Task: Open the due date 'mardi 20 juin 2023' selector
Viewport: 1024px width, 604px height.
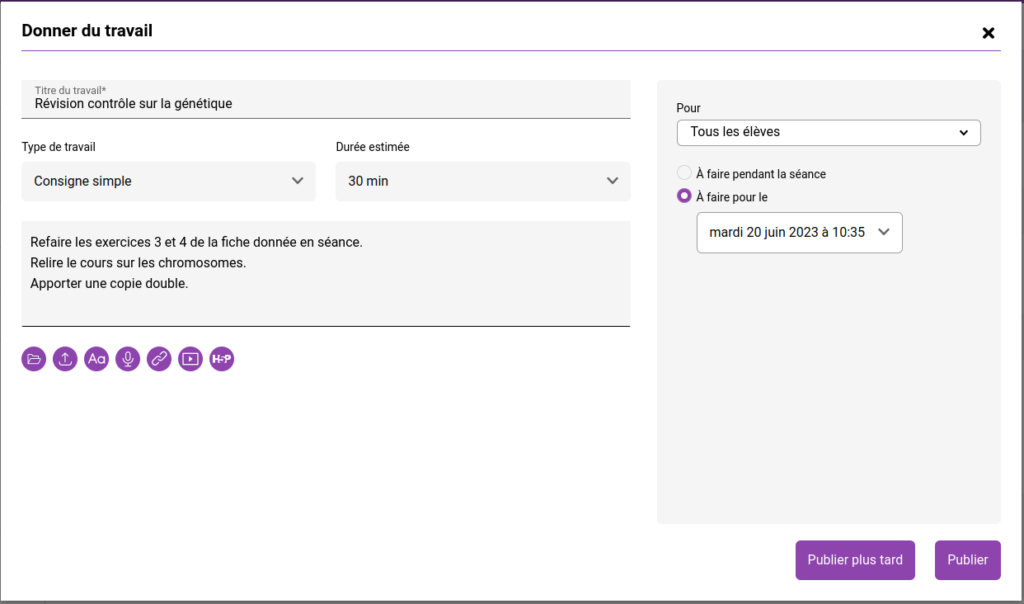Action: tap(799, 232)
